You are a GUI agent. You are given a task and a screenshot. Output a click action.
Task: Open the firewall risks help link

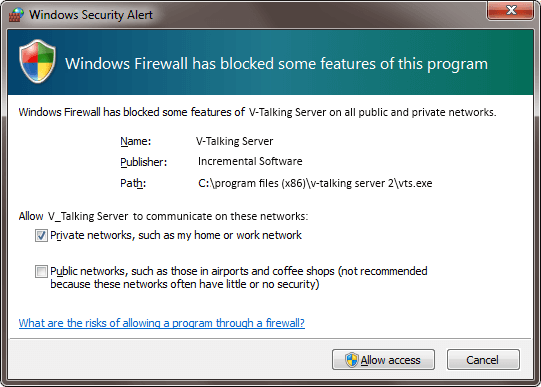click(161, 323)
